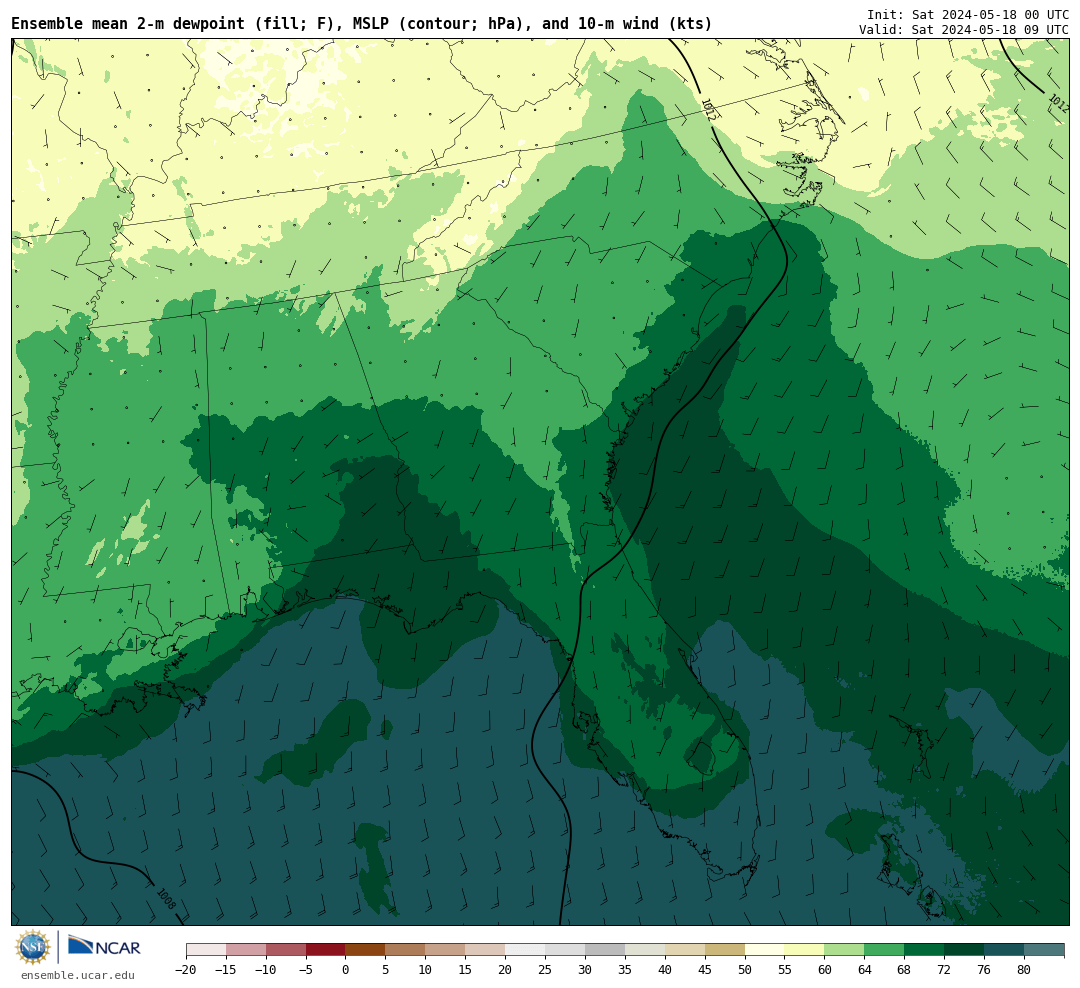This screenshot has width=1080, height=988.
Task: Click the 72 colorbar tick label
Action: (944, 970)
